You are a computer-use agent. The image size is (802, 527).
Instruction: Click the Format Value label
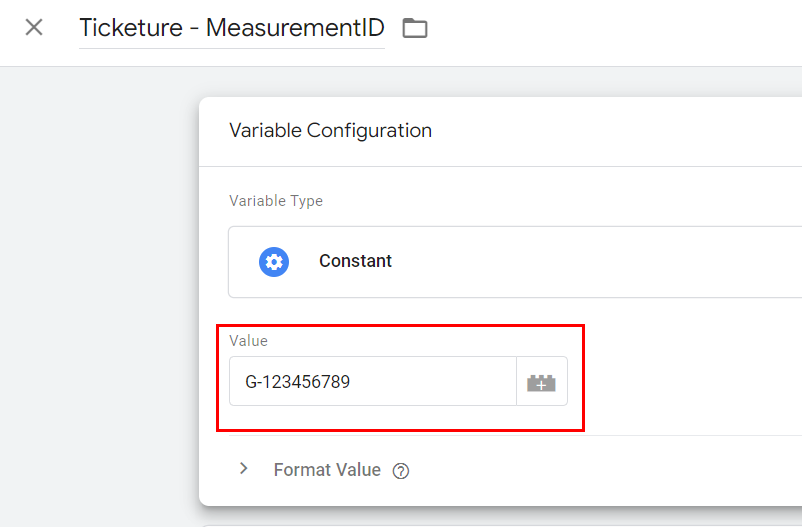(x=327, y=470)
